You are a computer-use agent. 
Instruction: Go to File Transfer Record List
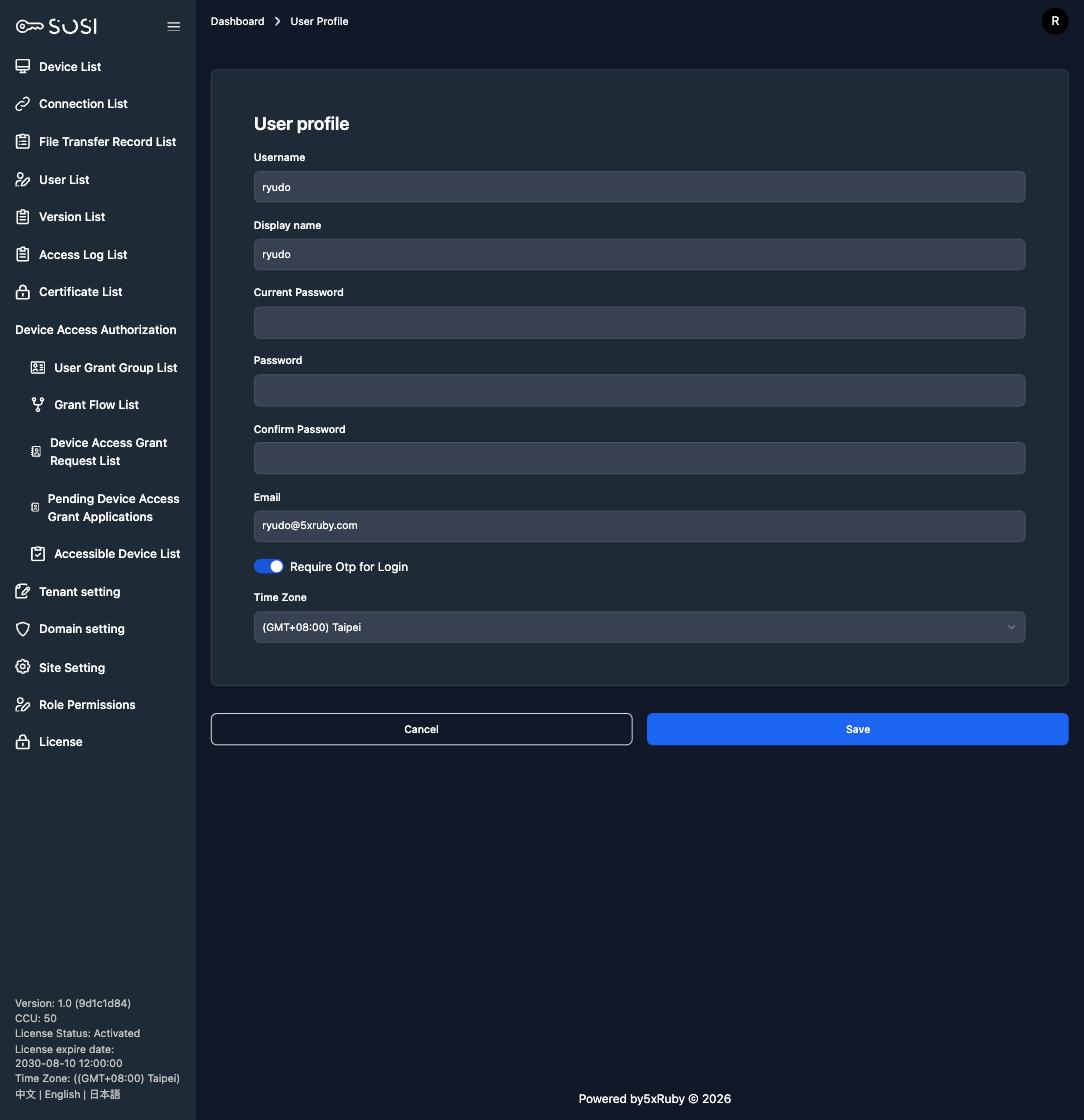tap(107, 141)
